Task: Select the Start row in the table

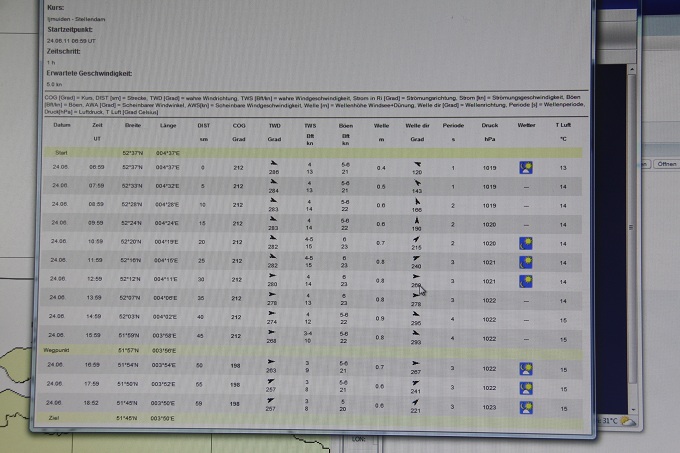Action: (x=62, y=151)
